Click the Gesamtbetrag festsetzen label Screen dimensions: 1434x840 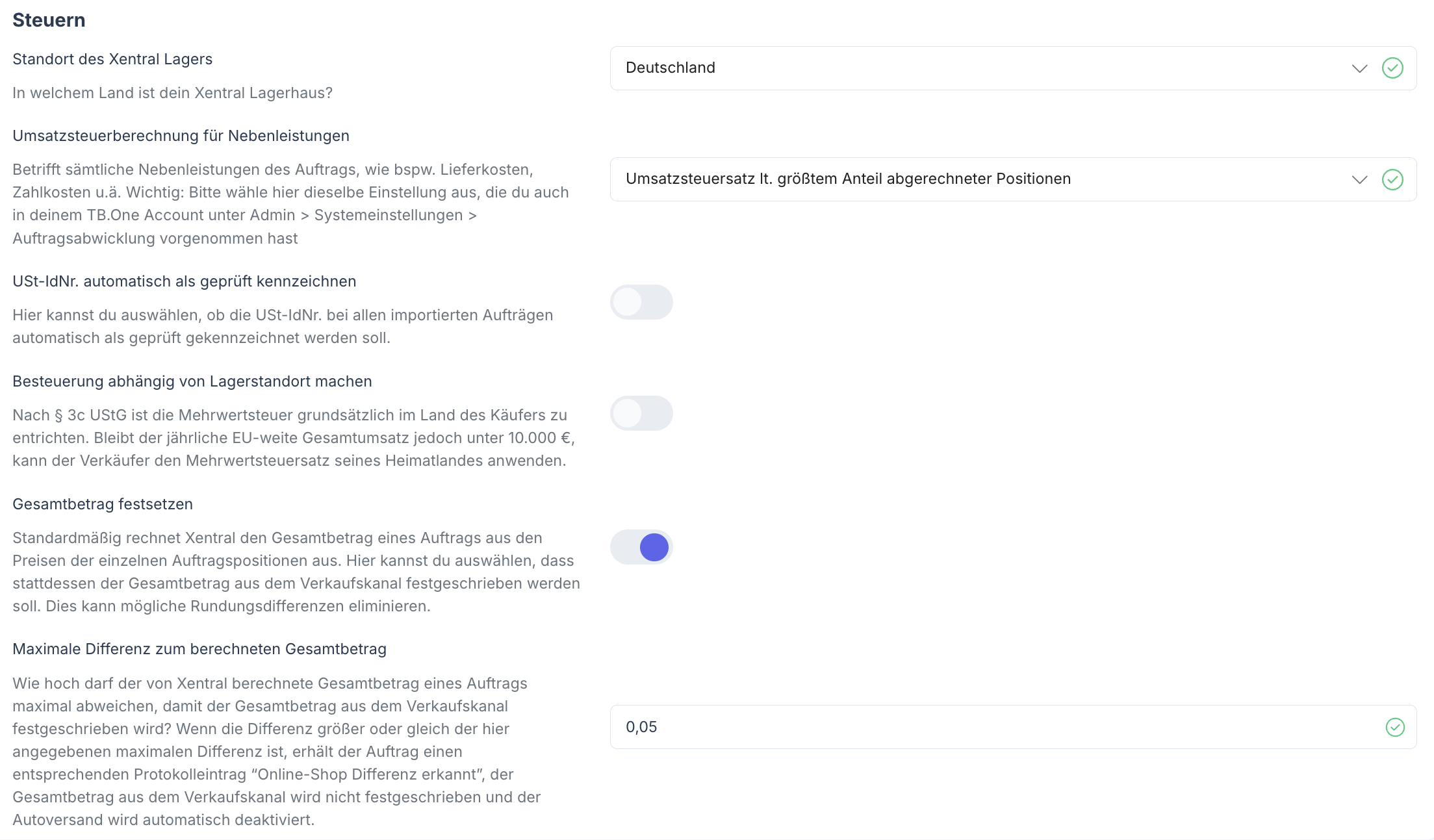click(x=103, y=503)
